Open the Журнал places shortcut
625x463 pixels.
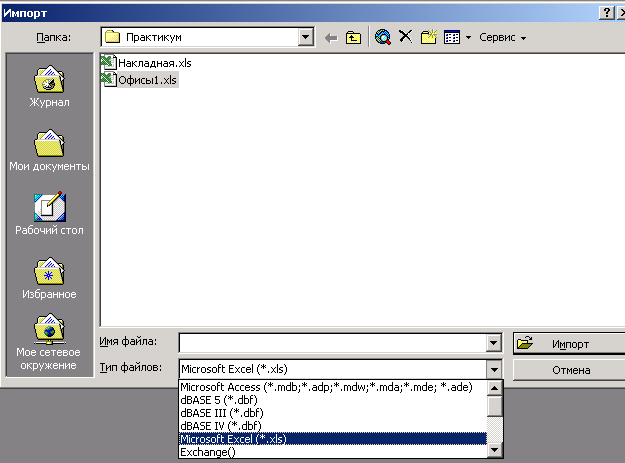(49, 86)
